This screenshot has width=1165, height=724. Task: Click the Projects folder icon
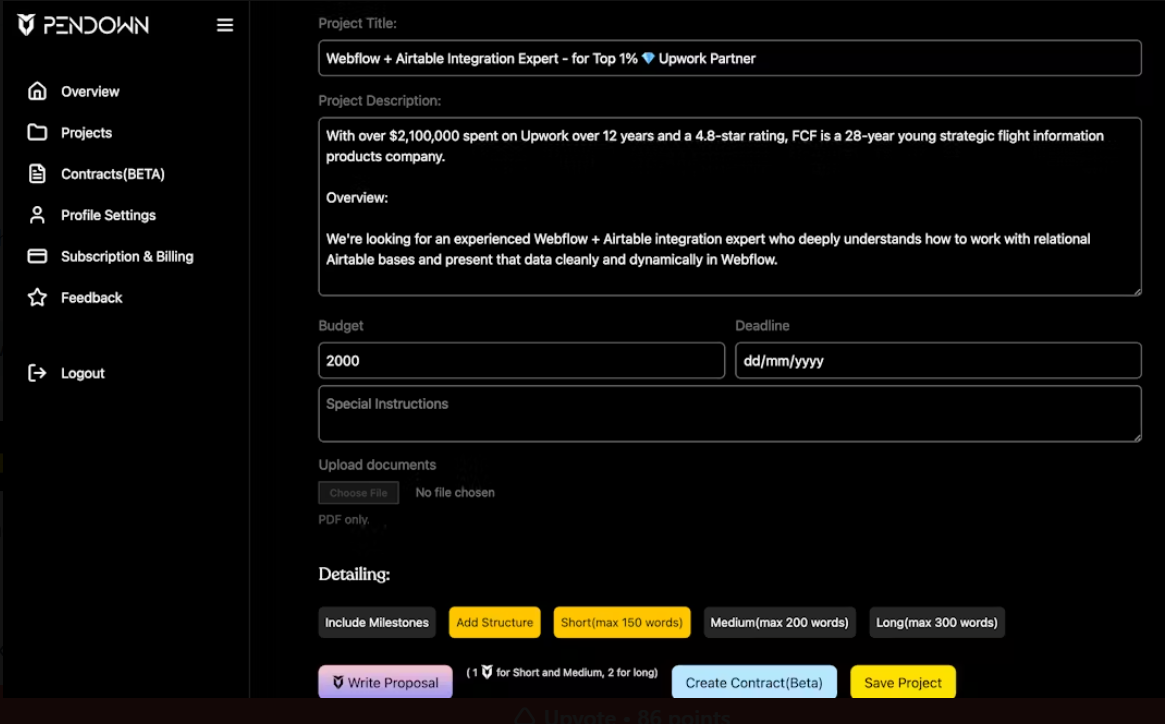37,132
